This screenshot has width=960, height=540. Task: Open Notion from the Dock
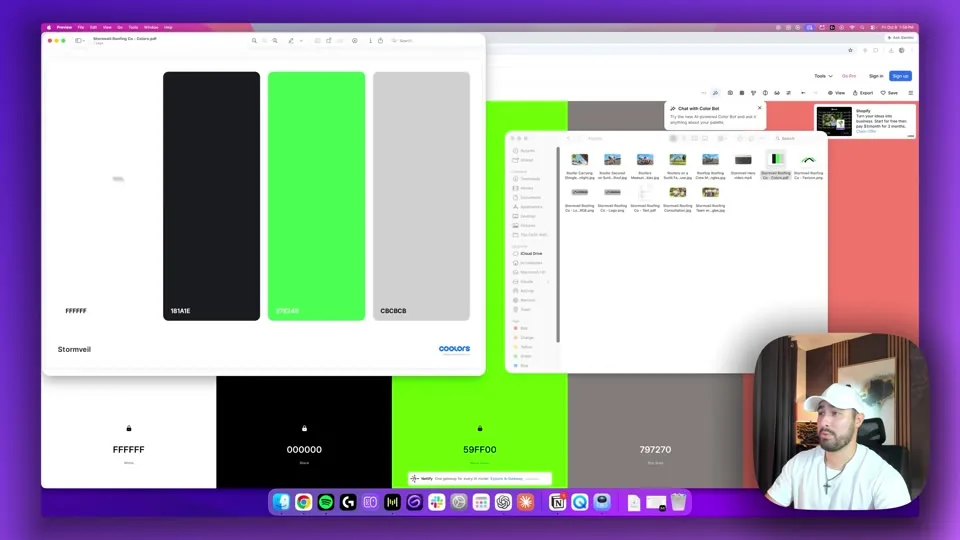pos(557,502)
